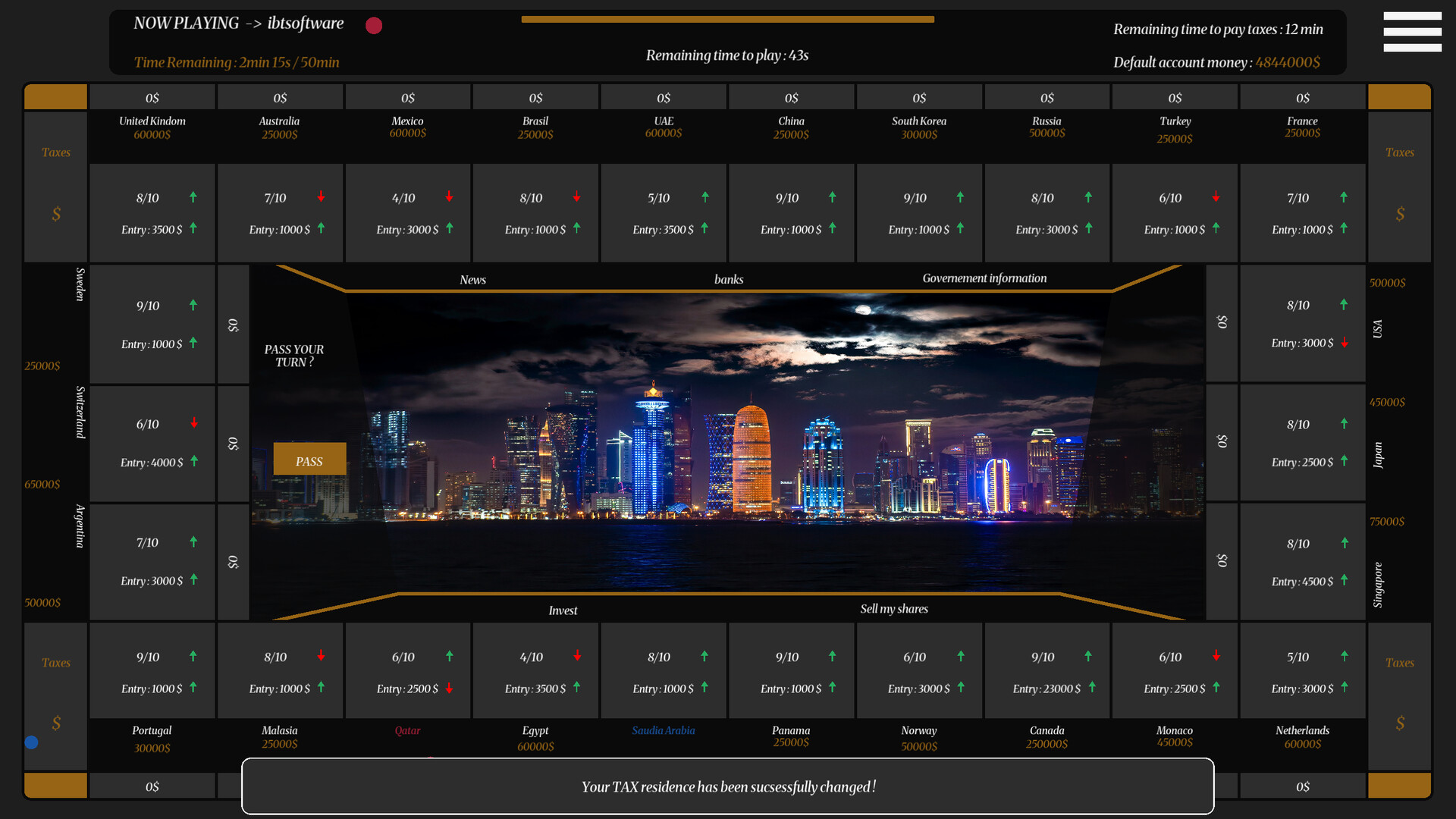
Task: Open the banks section
Action: (728, 279)
